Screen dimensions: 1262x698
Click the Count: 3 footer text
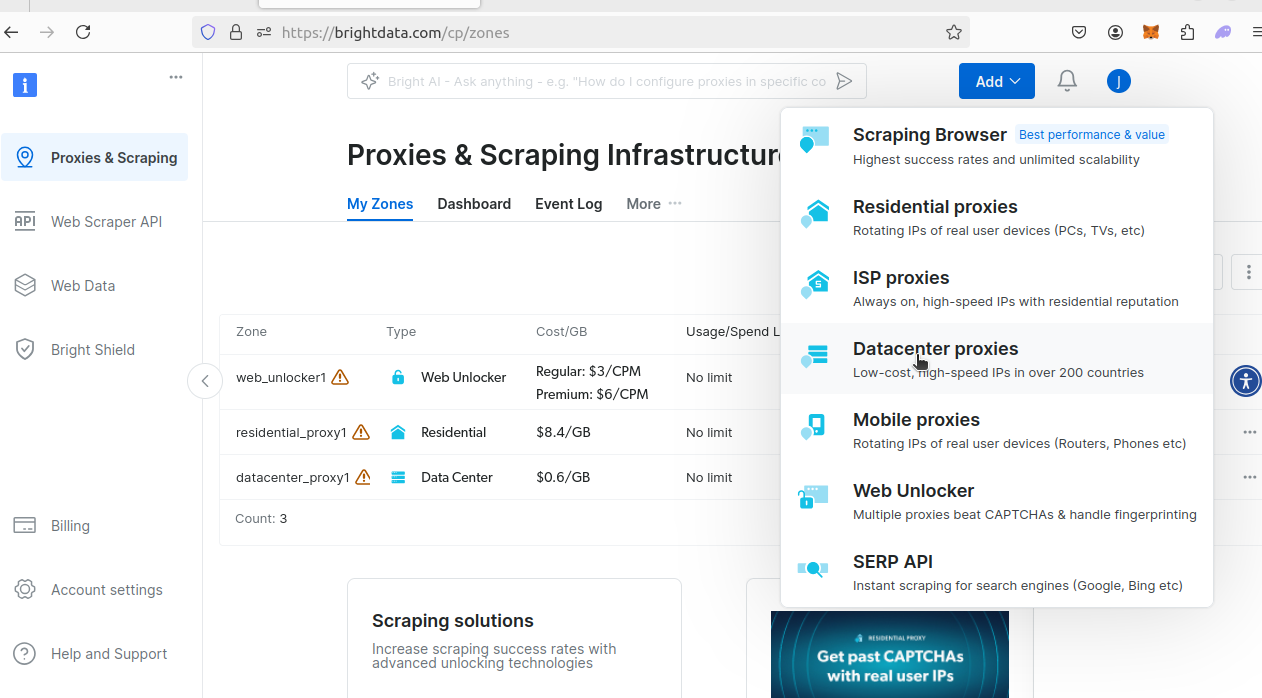point(261,518)
